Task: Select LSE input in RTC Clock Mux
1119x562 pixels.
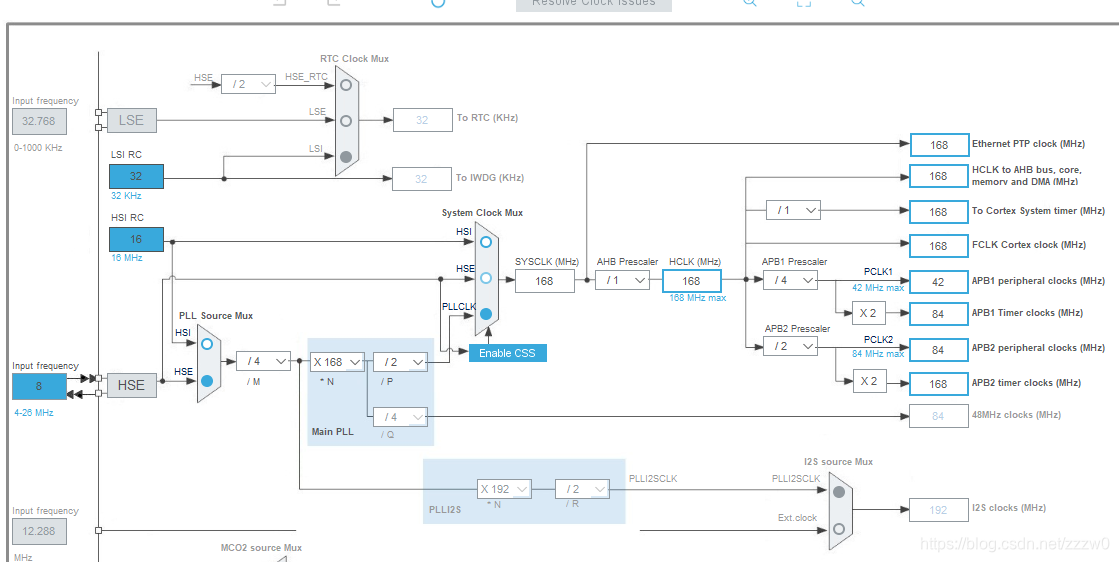Action: tap(346, 121)
